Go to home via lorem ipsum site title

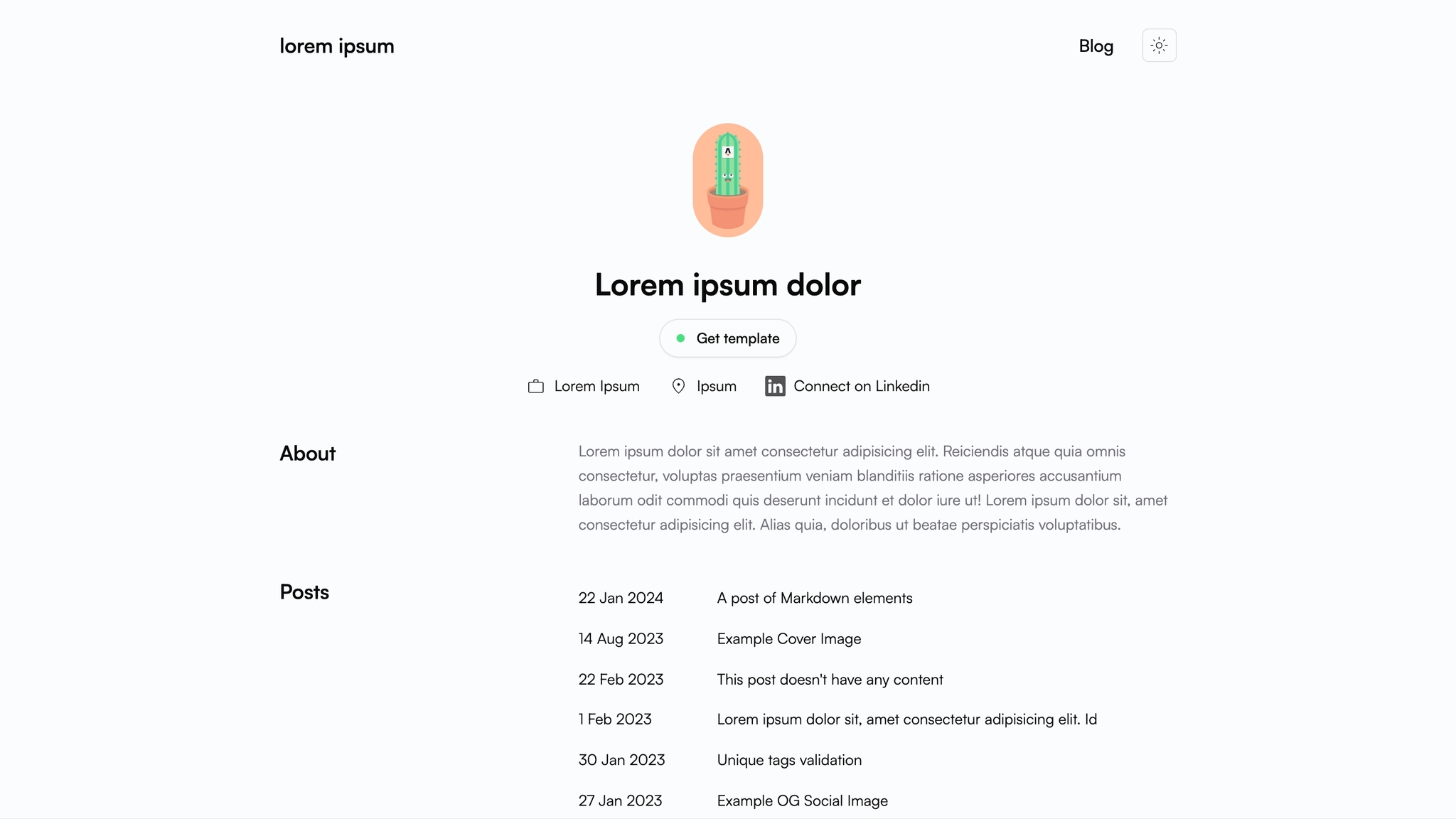(x=337, y=45)
